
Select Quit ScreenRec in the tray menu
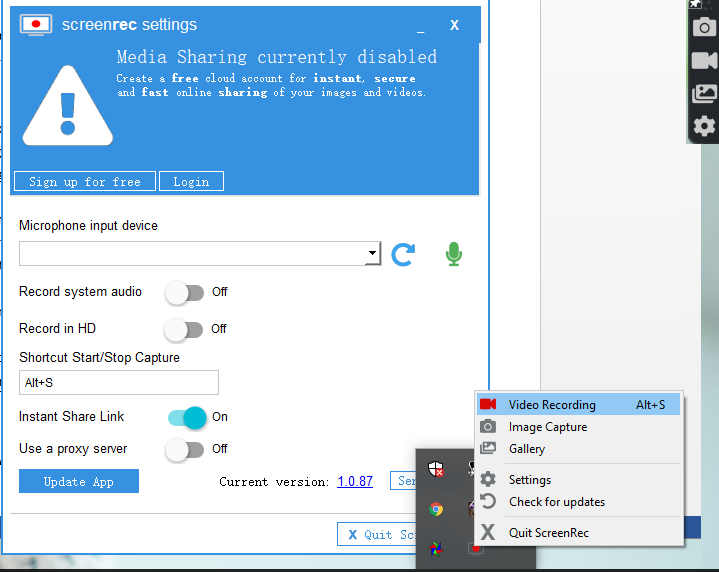click(578, 533)
